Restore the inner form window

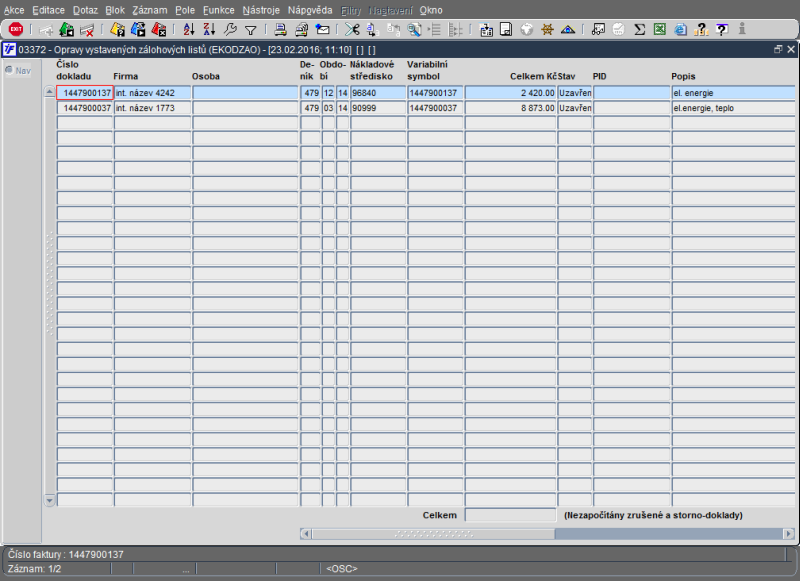tap(778, 49)
